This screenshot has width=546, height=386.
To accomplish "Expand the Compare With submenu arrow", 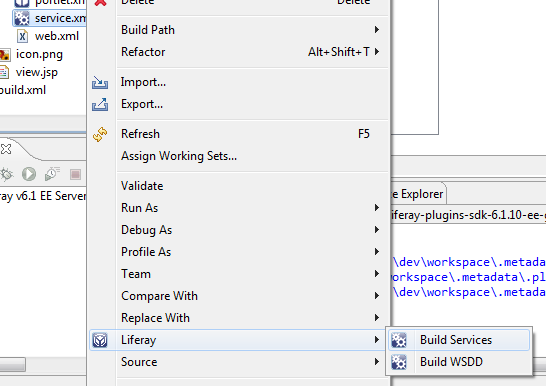I will pyautogui.click(x=376, y=296).
